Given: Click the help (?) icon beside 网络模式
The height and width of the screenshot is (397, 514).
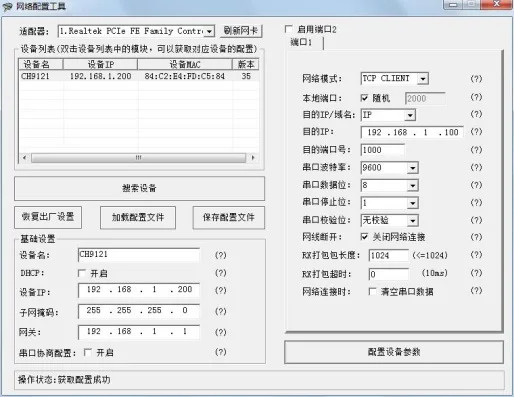Looking at the screenshot, I should pyautogui.click(x=476, y=79).
